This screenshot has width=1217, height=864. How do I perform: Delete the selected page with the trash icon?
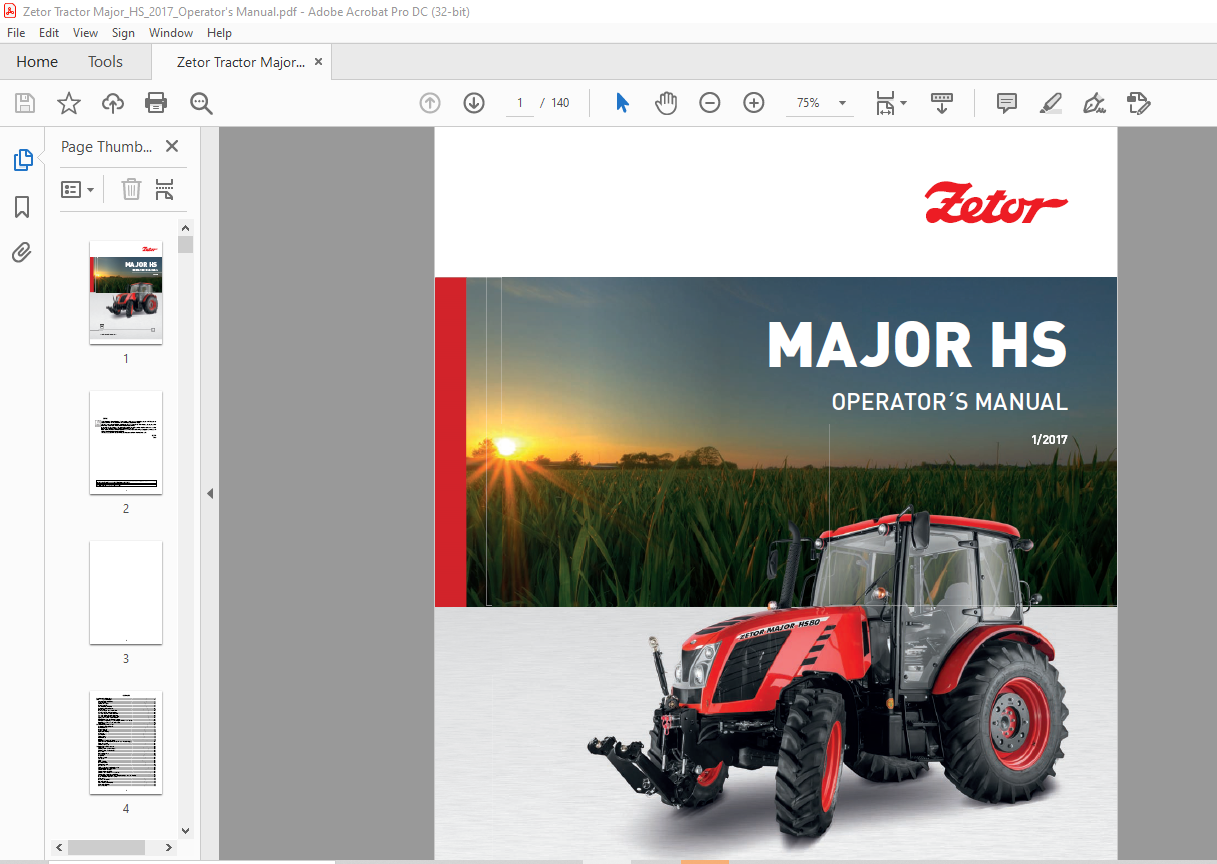(x=131, y=189)
